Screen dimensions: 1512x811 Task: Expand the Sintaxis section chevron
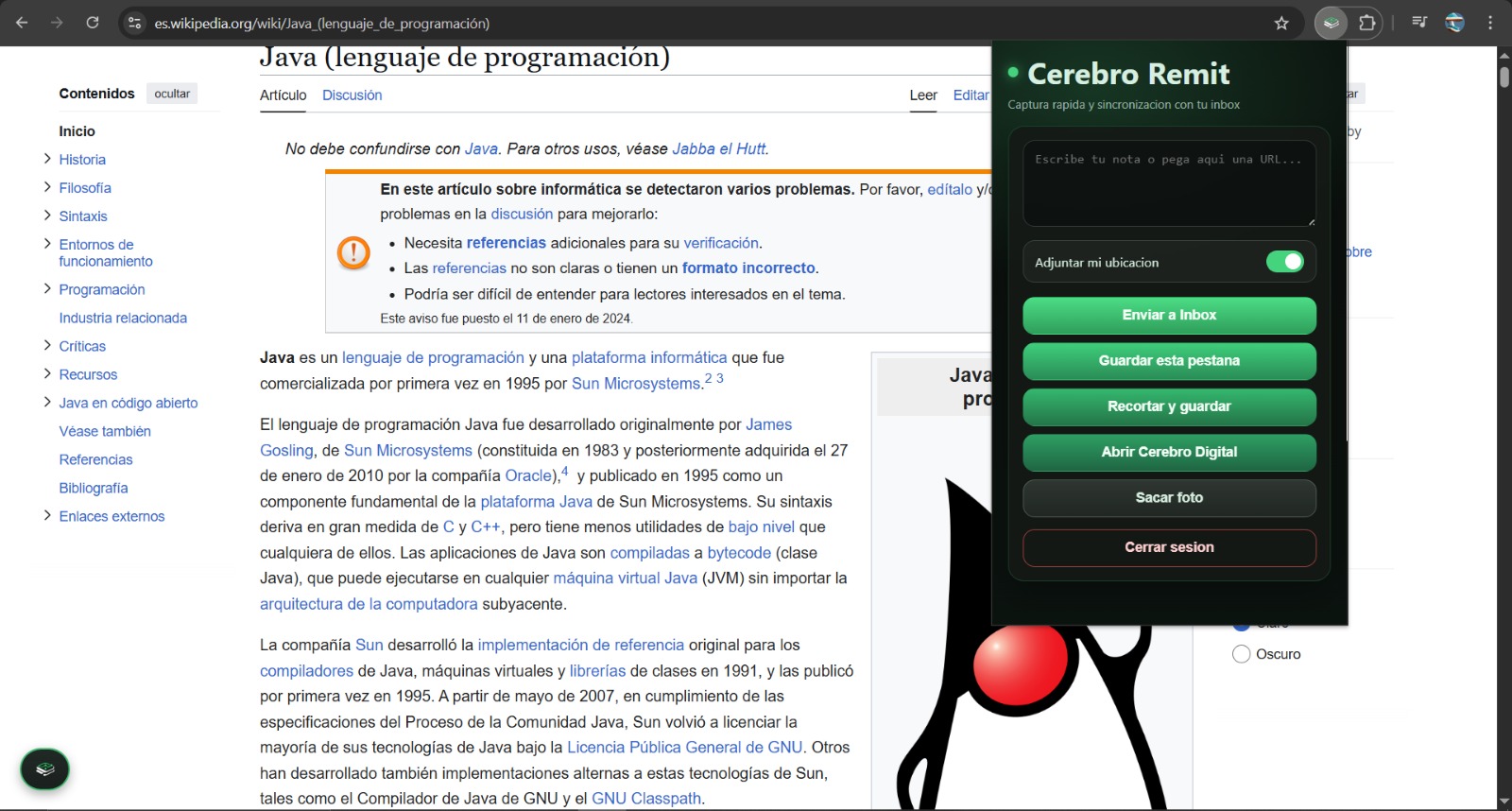click(47, 216)
